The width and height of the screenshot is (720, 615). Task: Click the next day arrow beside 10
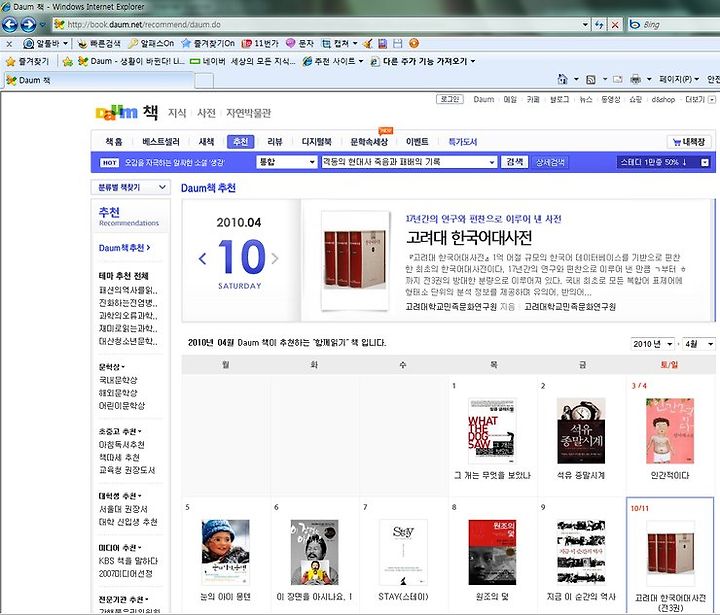275,259
